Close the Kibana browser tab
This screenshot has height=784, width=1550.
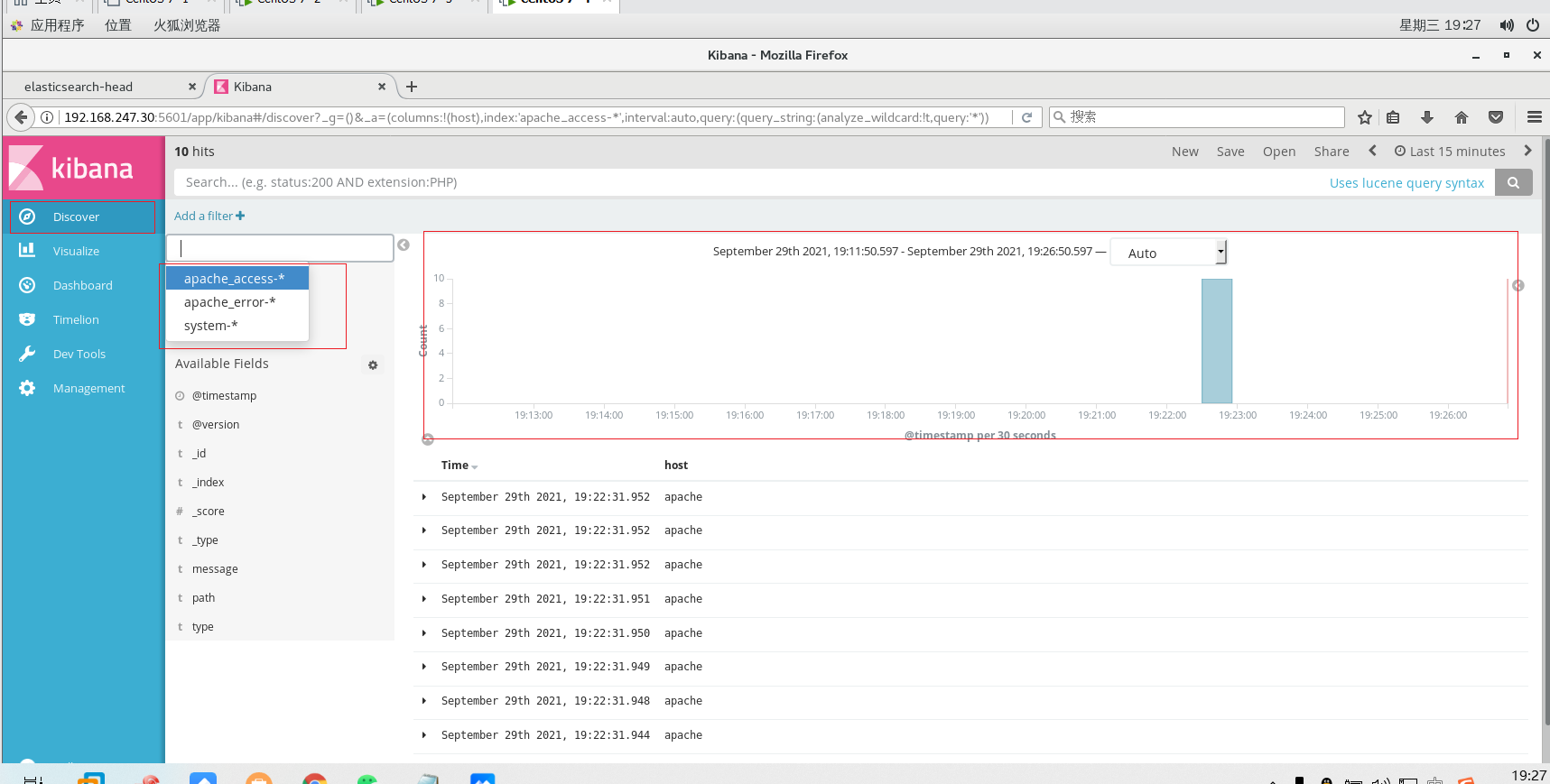coord(382,87)
